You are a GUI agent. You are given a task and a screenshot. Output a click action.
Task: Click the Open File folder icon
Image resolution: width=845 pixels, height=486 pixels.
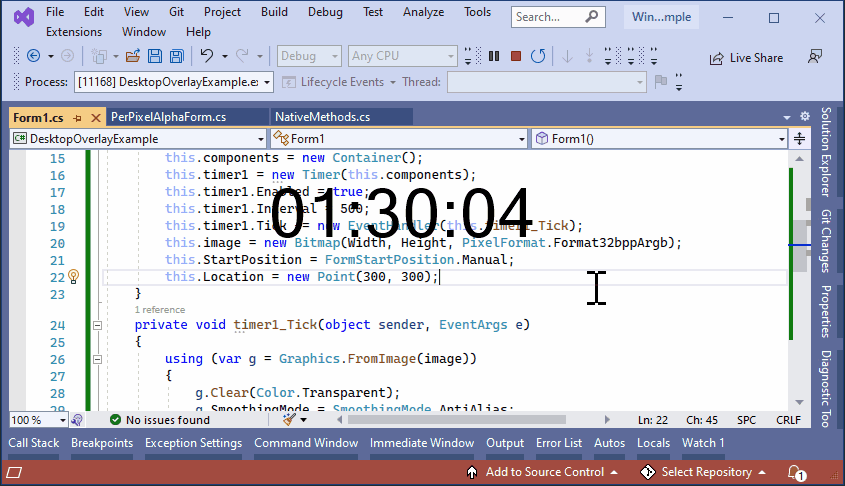(133, 55)
